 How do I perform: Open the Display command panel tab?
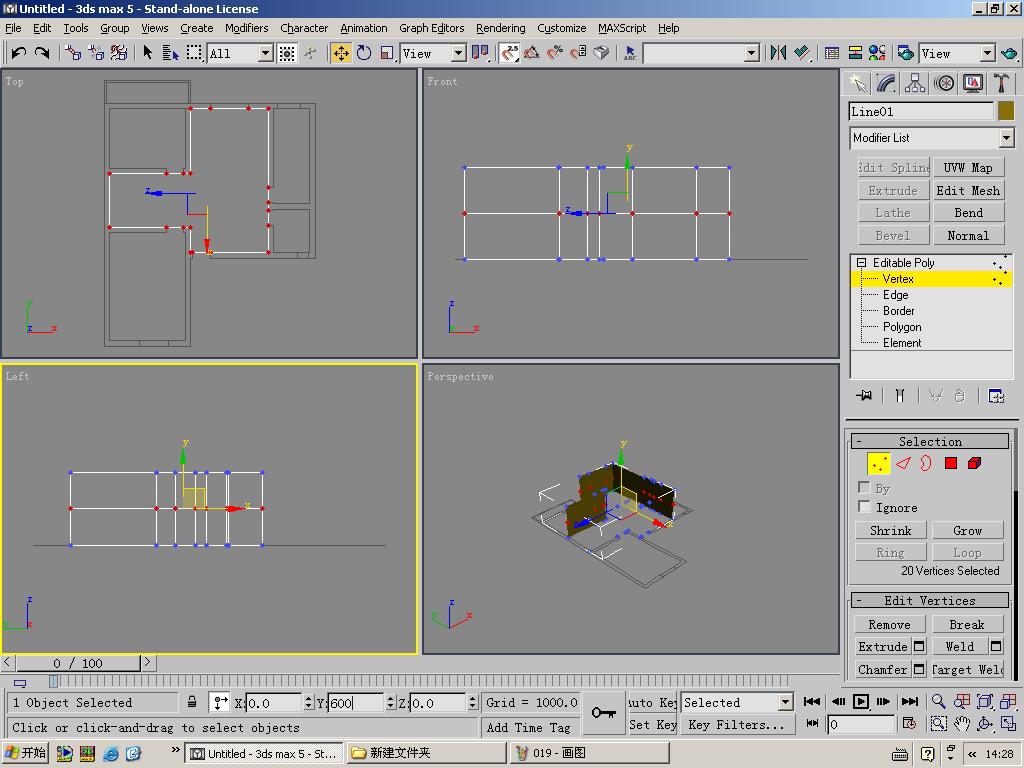[973, 83]
